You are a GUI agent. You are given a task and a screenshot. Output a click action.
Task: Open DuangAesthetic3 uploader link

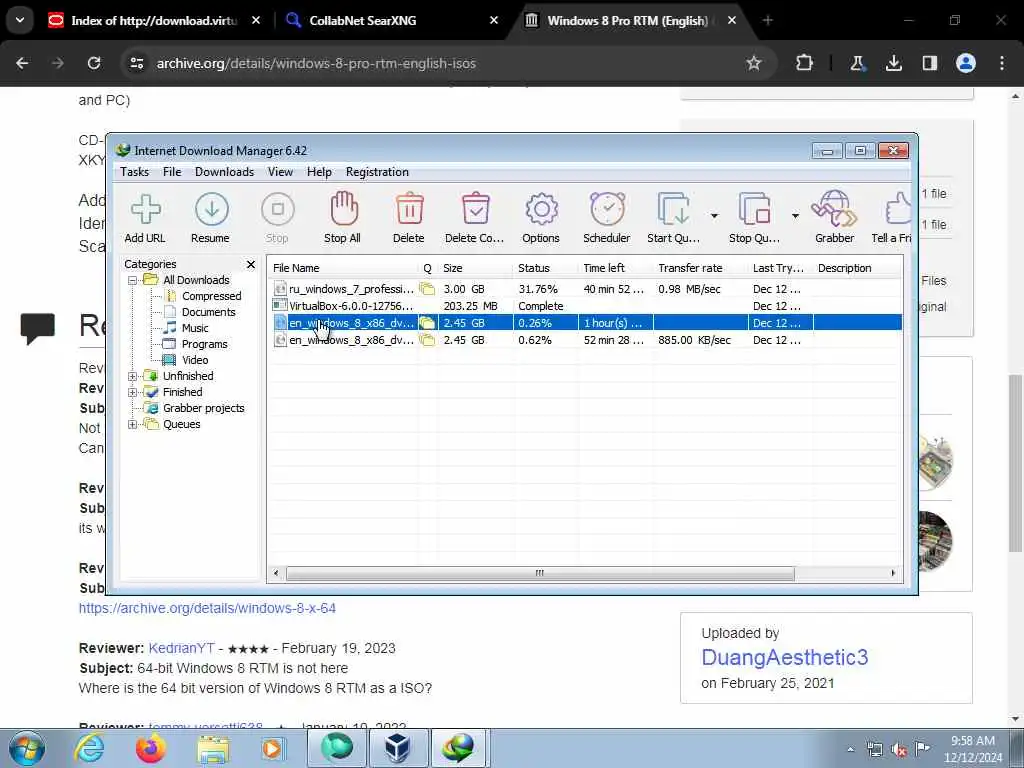784,657
